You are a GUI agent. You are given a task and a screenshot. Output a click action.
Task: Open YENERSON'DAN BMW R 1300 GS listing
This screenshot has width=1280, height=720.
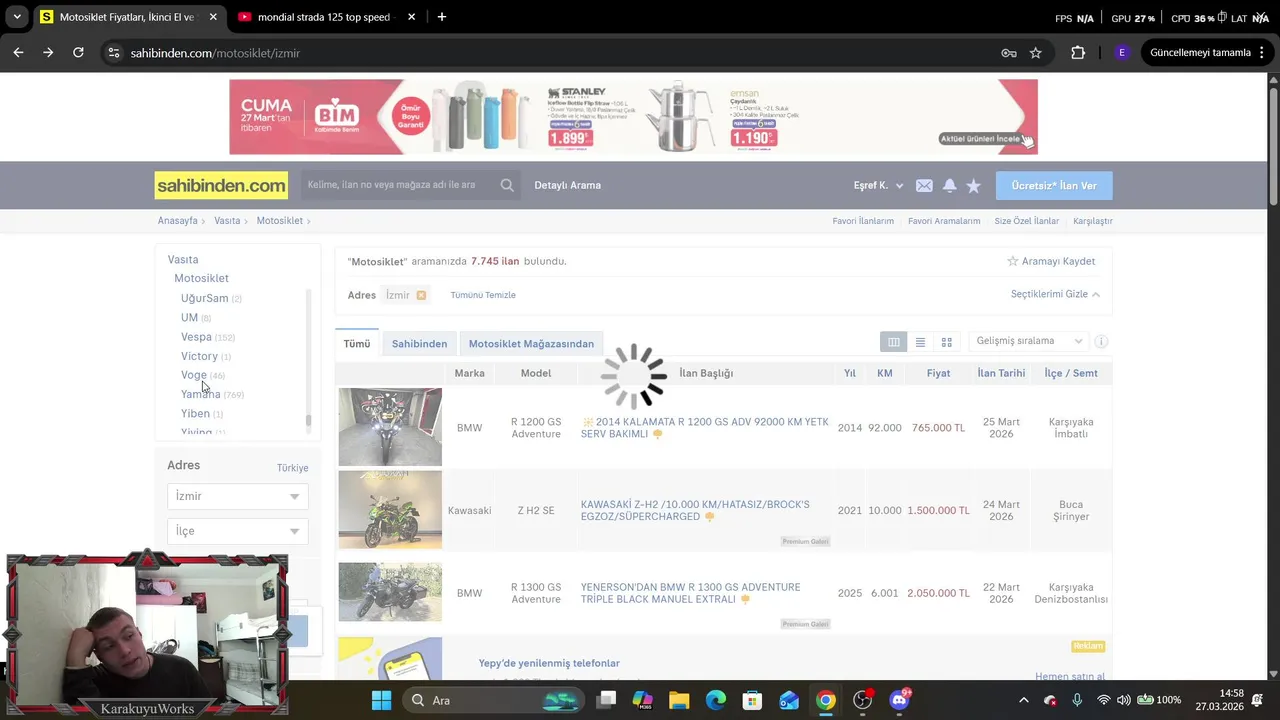pos(691,593)
